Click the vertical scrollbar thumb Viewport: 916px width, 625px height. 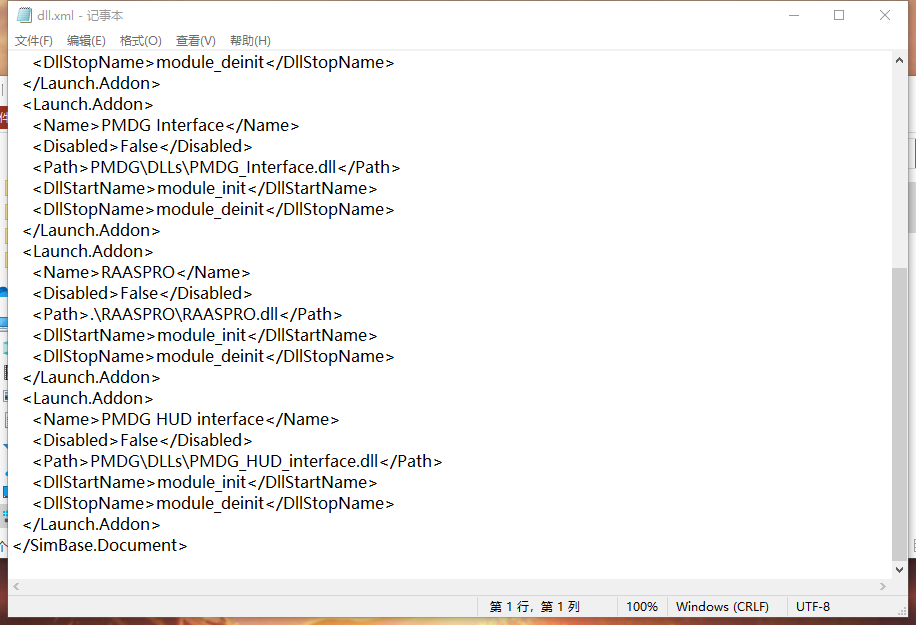click(898, 410)
